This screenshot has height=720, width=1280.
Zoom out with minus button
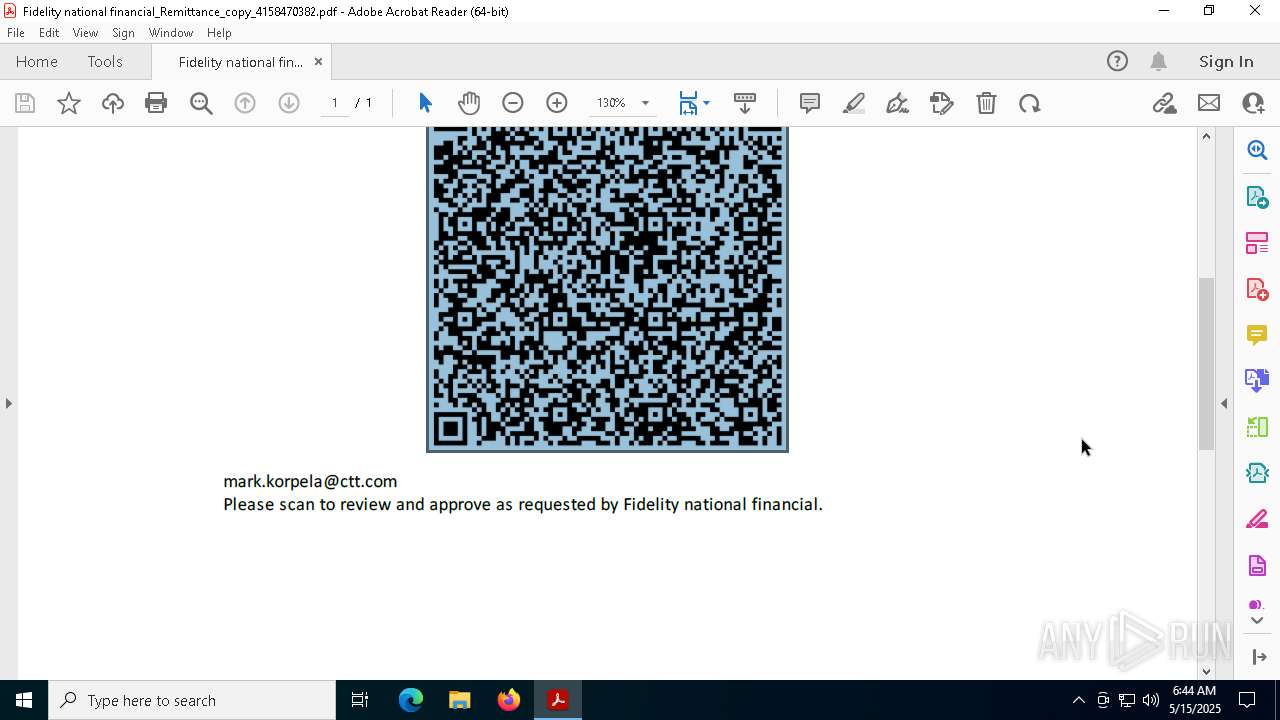[513, 103]
